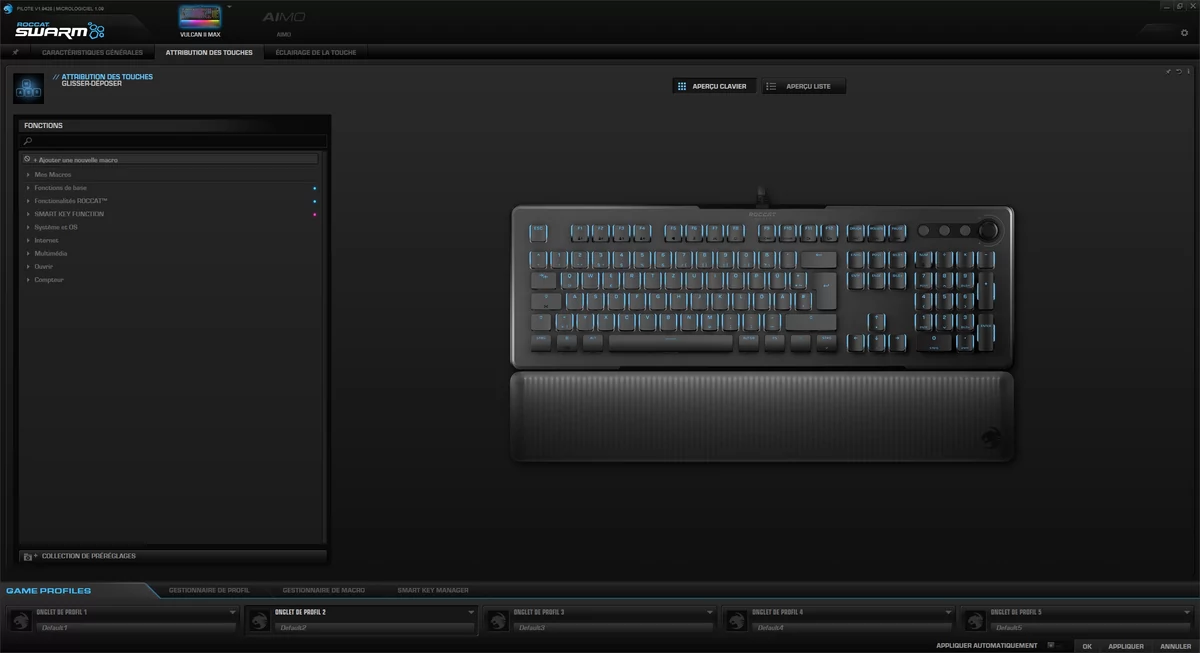Open the Onglet de Profil 3 dropdown arrow
This screenshot has height=653, width=1200.
[x=710, y=612]
